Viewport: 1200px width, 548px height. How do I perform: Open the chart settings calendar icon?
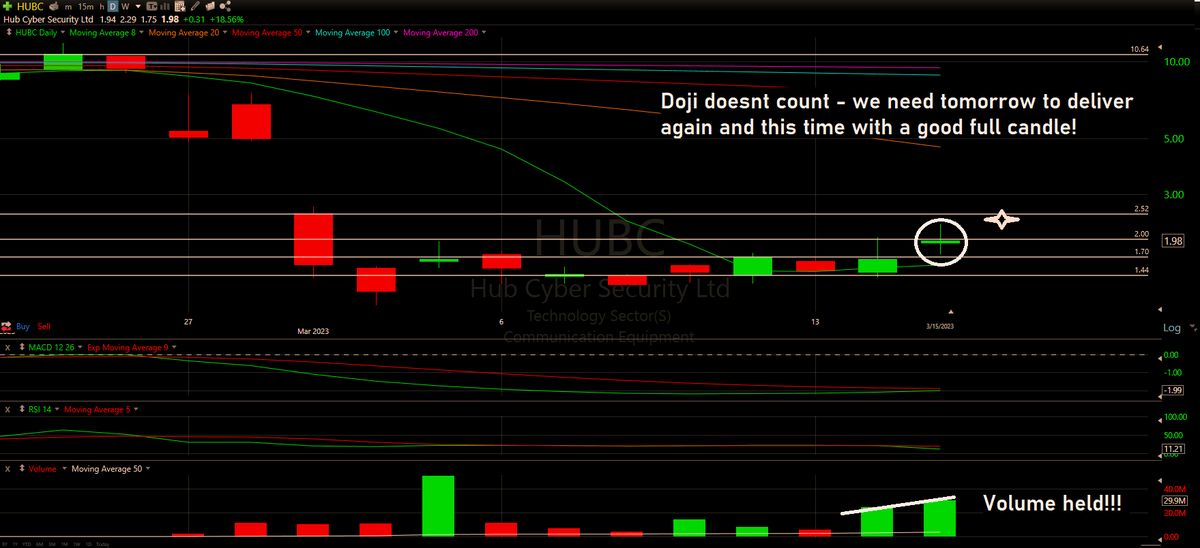click(180, 6)
